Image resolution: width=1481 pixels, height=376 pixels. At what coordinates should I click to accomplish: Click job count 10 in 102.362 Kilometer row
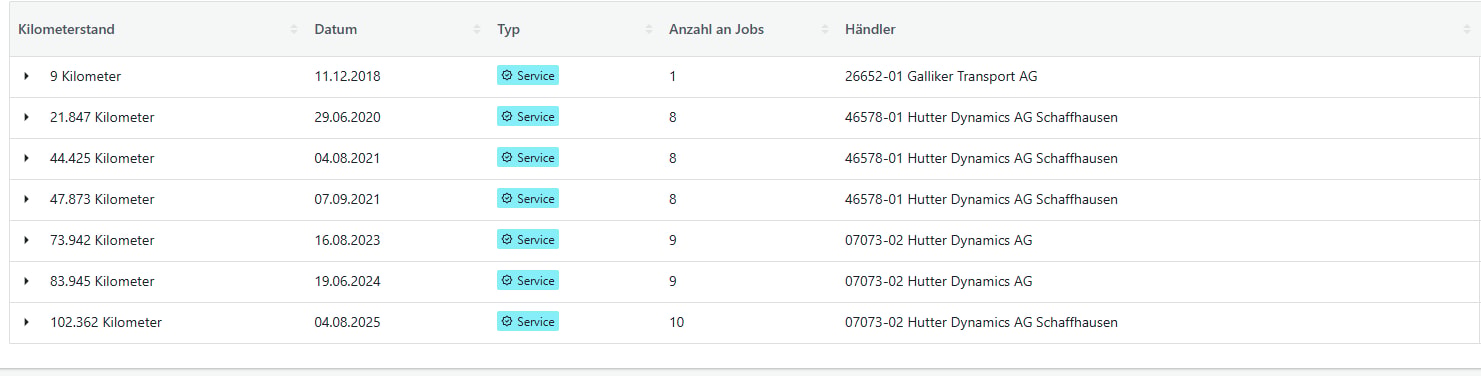coord(677,322)
